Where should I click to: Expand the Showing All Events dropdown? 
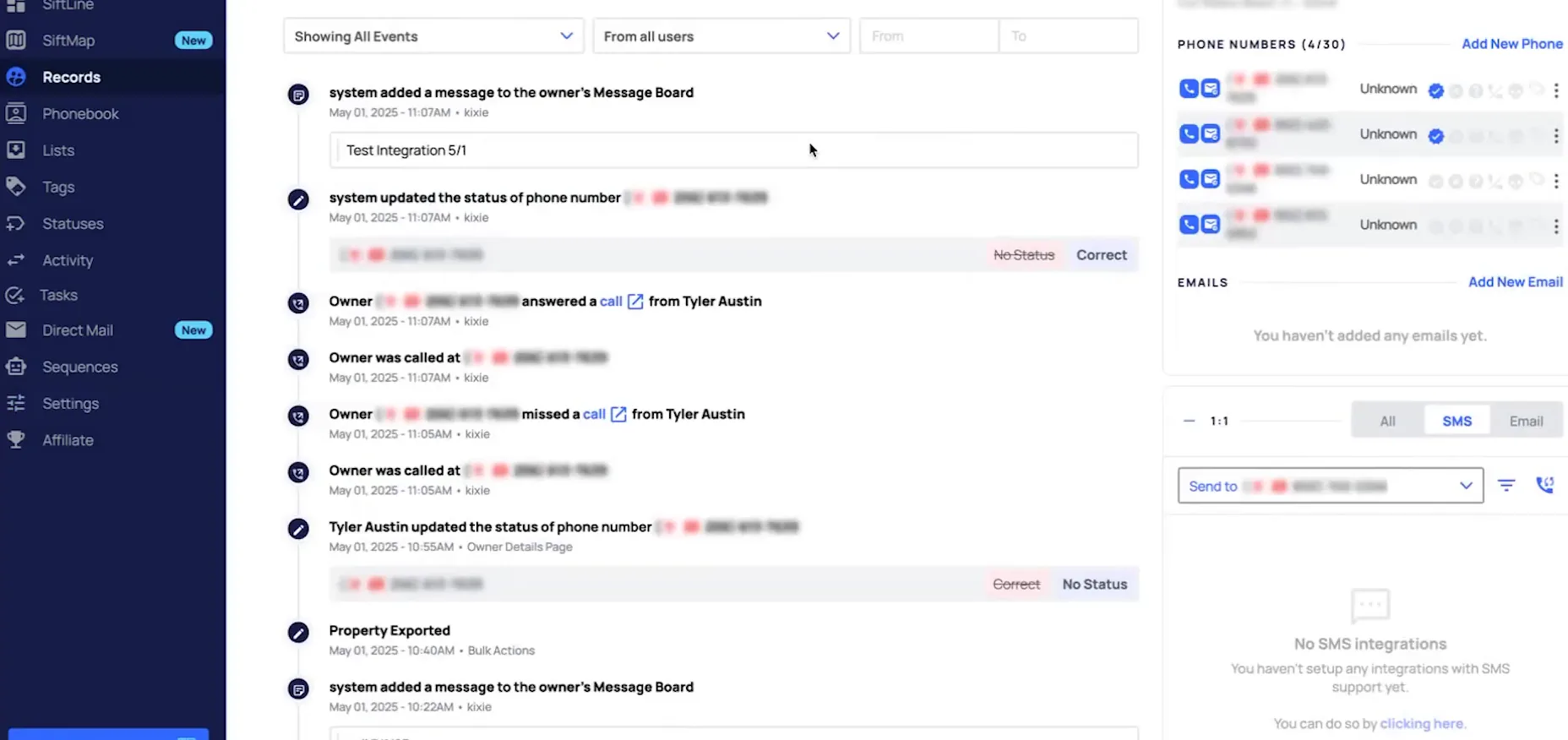433,36
